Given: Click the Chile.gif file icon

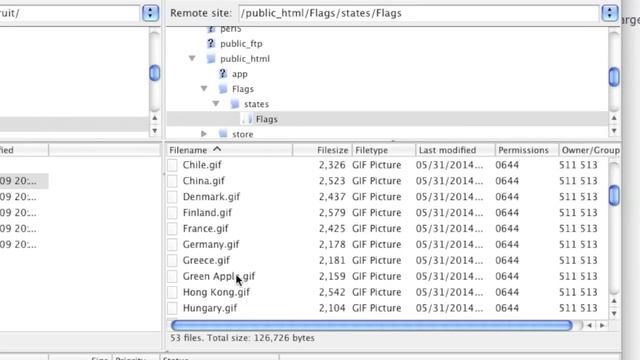Looking at the screenshot, I should pos(172,165).
